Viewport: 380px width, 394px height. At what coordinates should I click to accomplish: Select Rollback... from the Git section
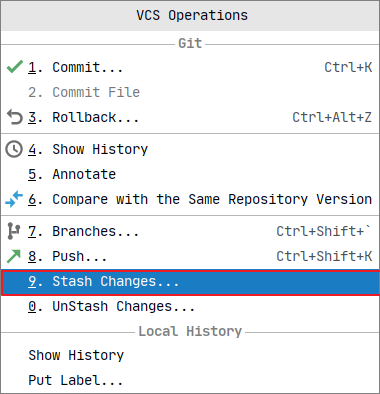(190, 117)
